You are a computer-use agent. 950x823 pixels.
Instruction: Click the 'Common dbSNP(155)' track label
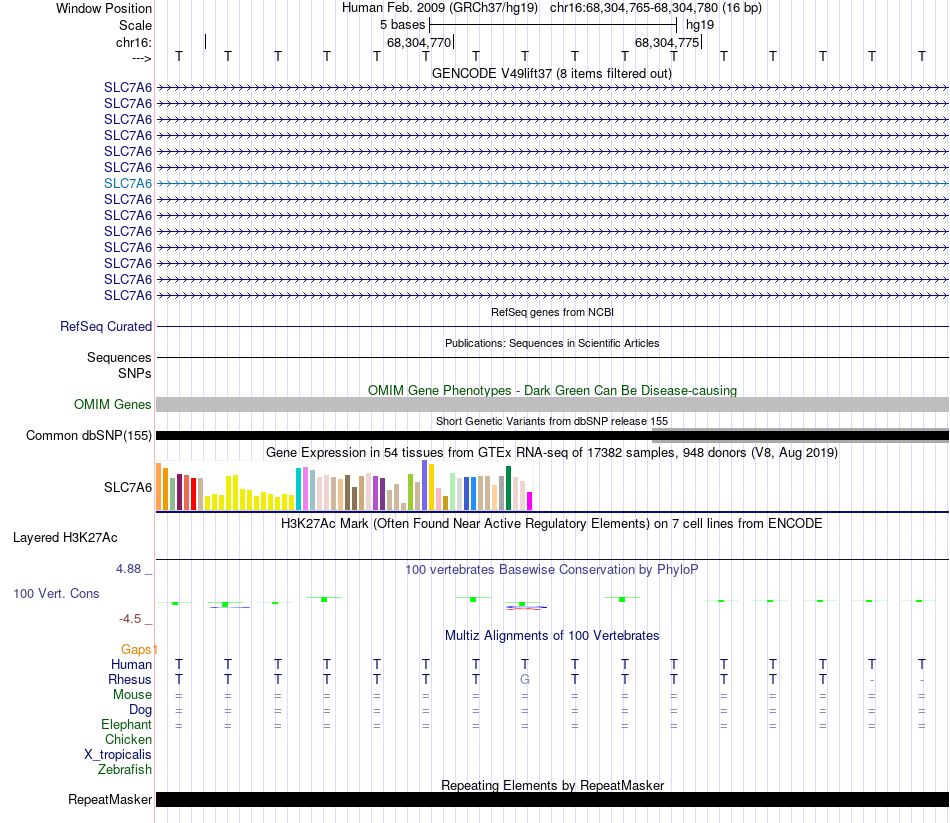coord(89,435)
